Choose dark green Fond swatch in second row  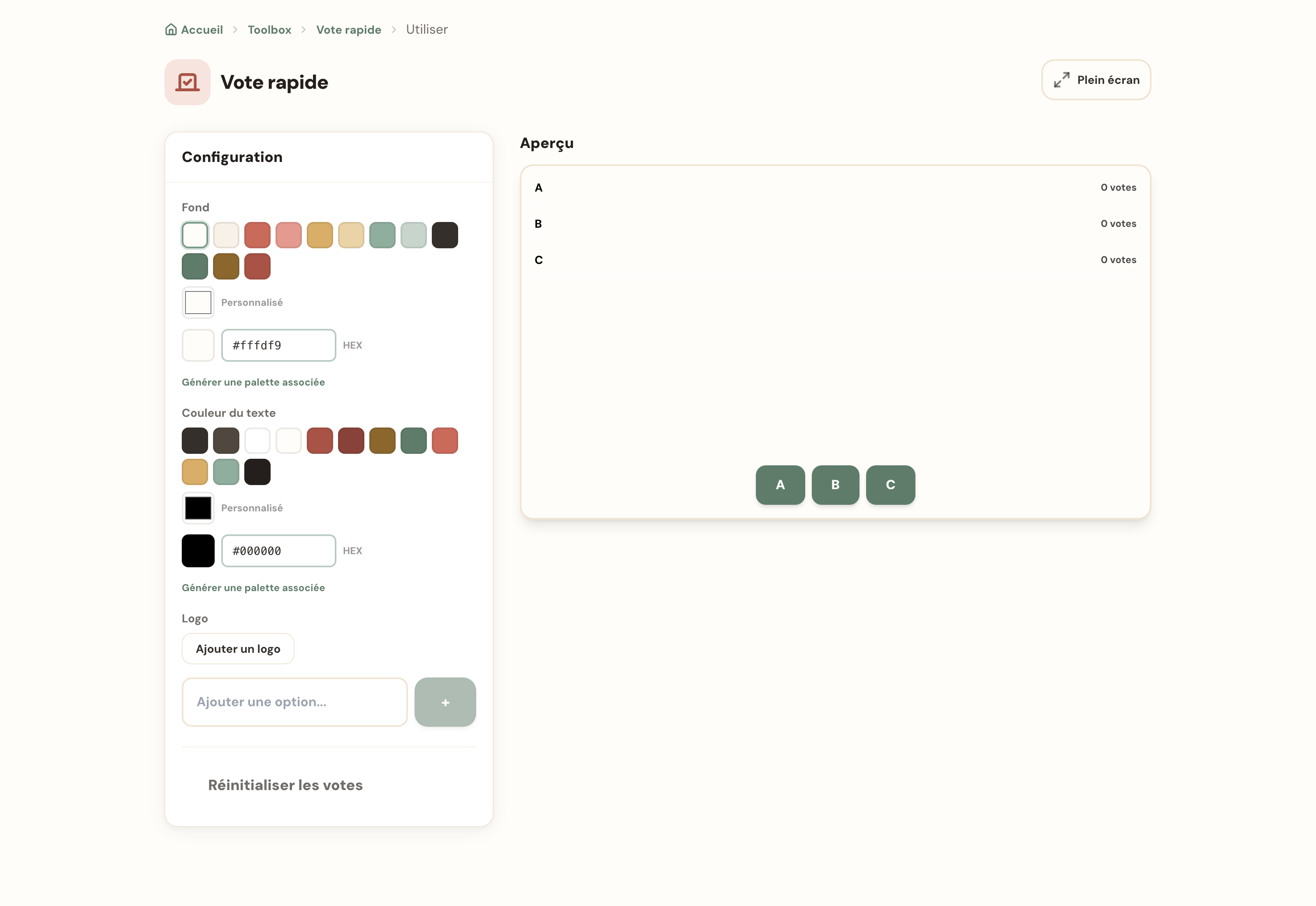pyautogui.click(x=195, y=266)
